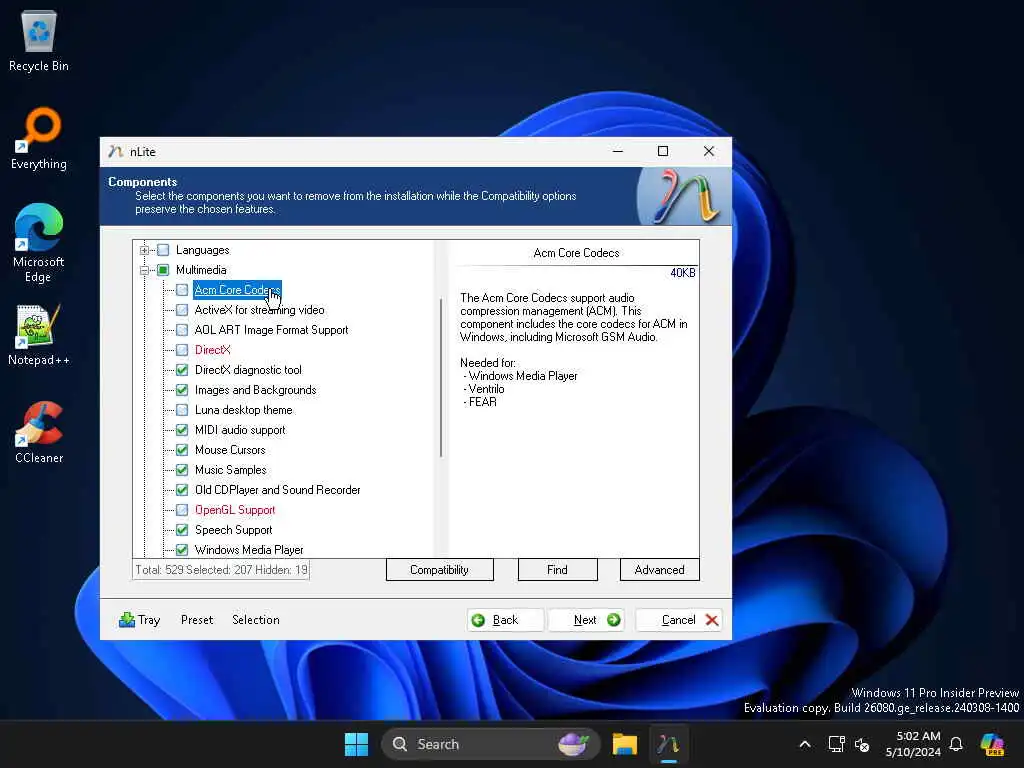Image resolution: width=1024 pixels, height=768 pixels.
Task: Click the Windows Start button
Action: tap(357, 744)
